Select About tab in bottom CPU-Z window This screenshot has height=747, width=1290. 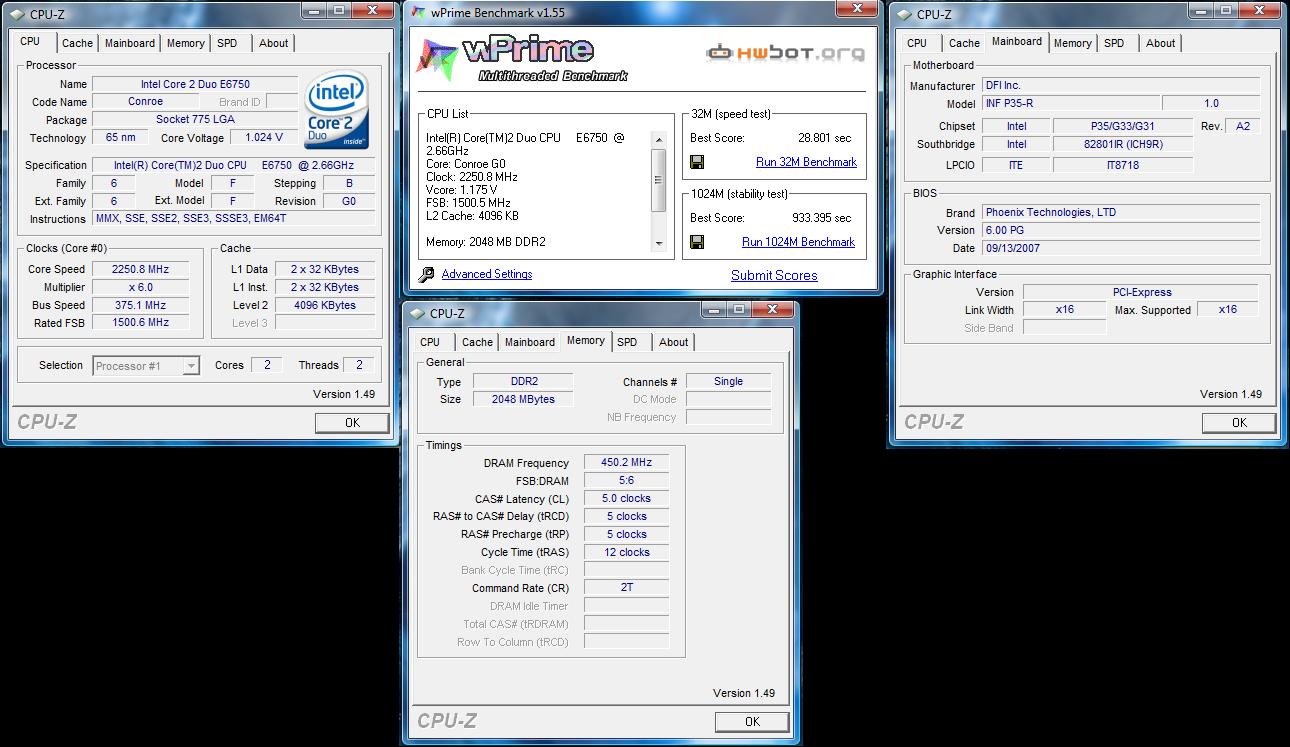[674, 342]
